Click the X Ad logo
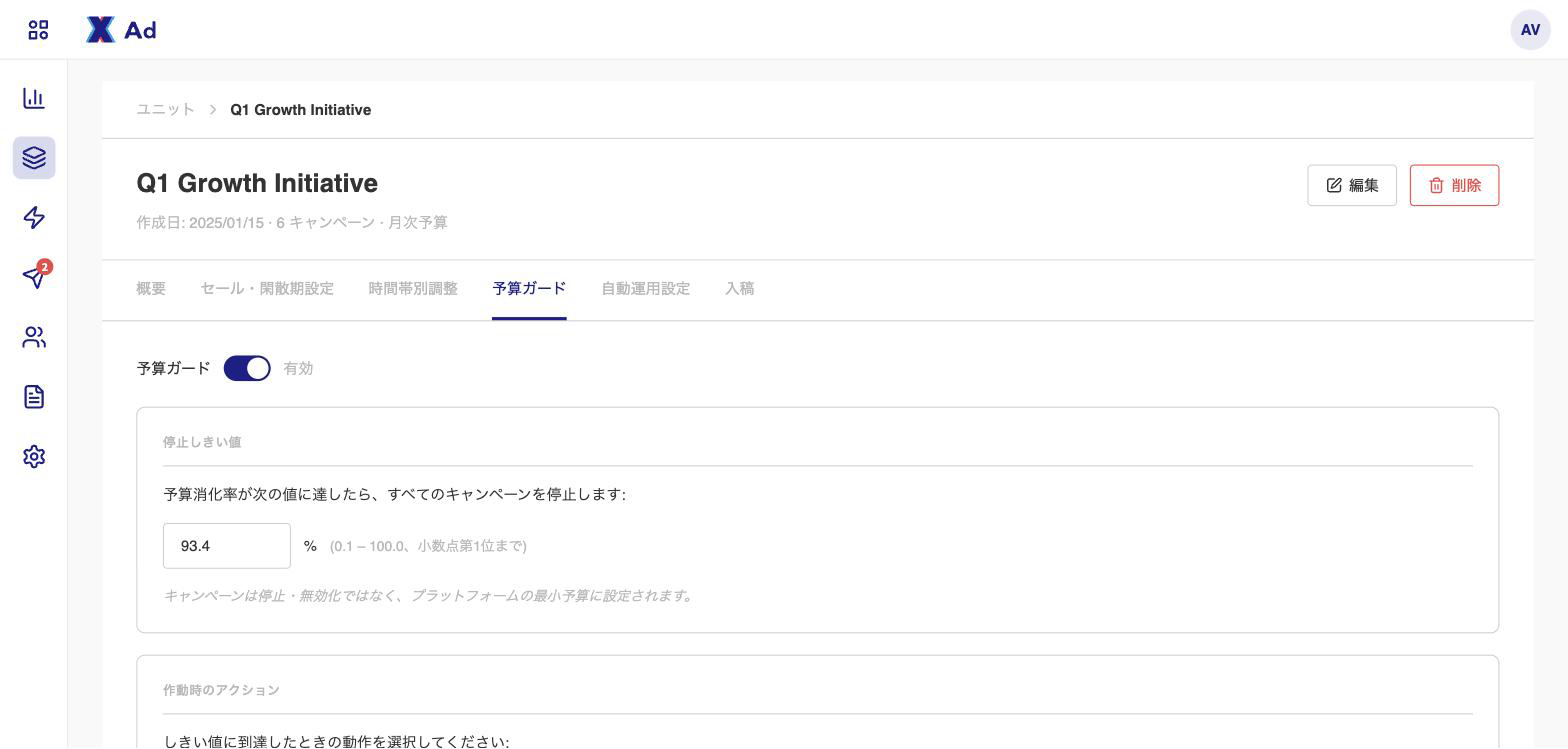 [121, 30]
